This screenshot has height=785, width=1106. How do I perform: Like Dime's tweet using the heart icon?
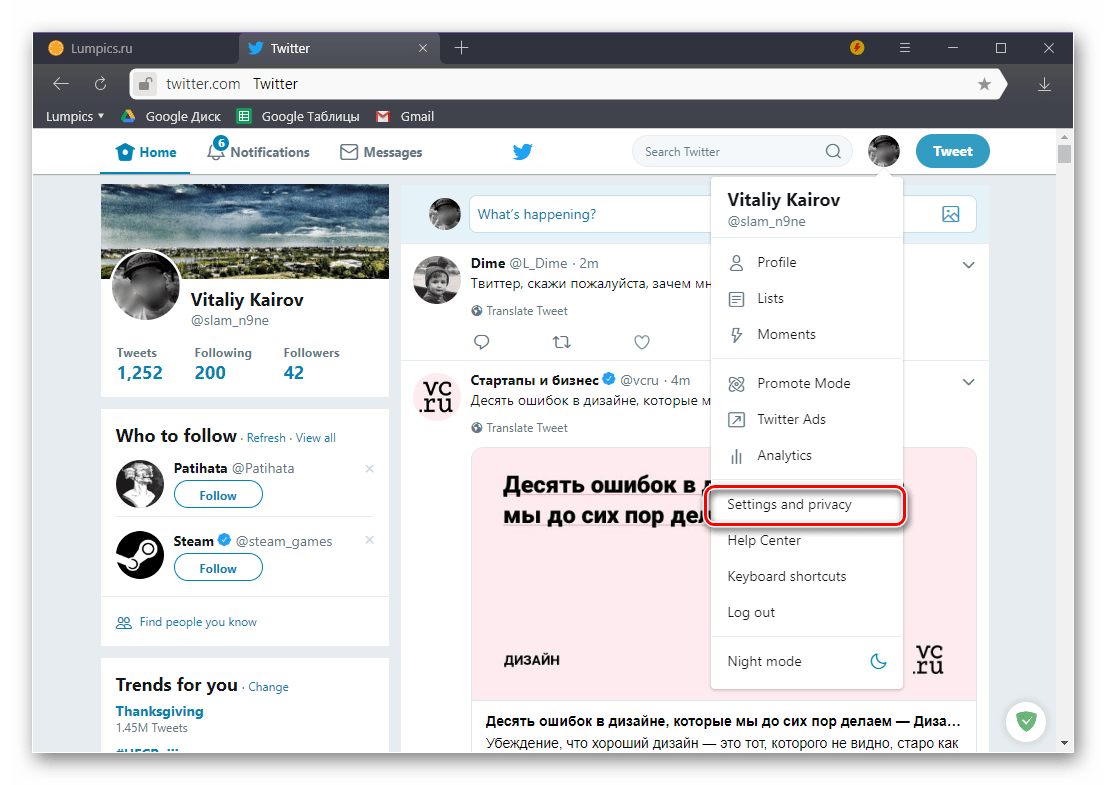(641, 342)
